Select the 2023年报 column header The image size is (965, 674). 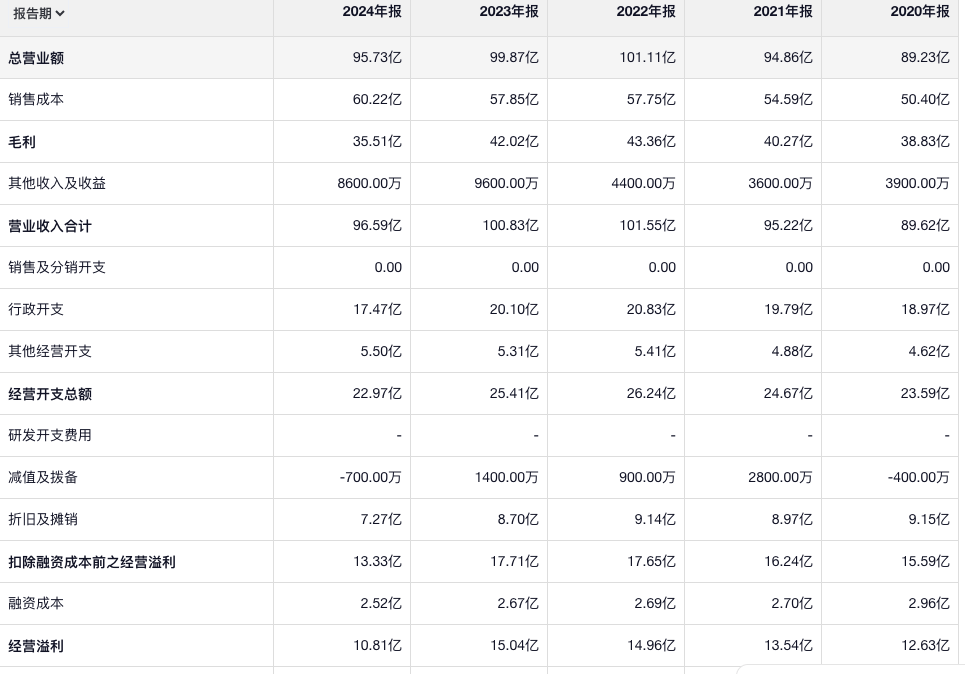pyautogui.click(x=510, y=12)
